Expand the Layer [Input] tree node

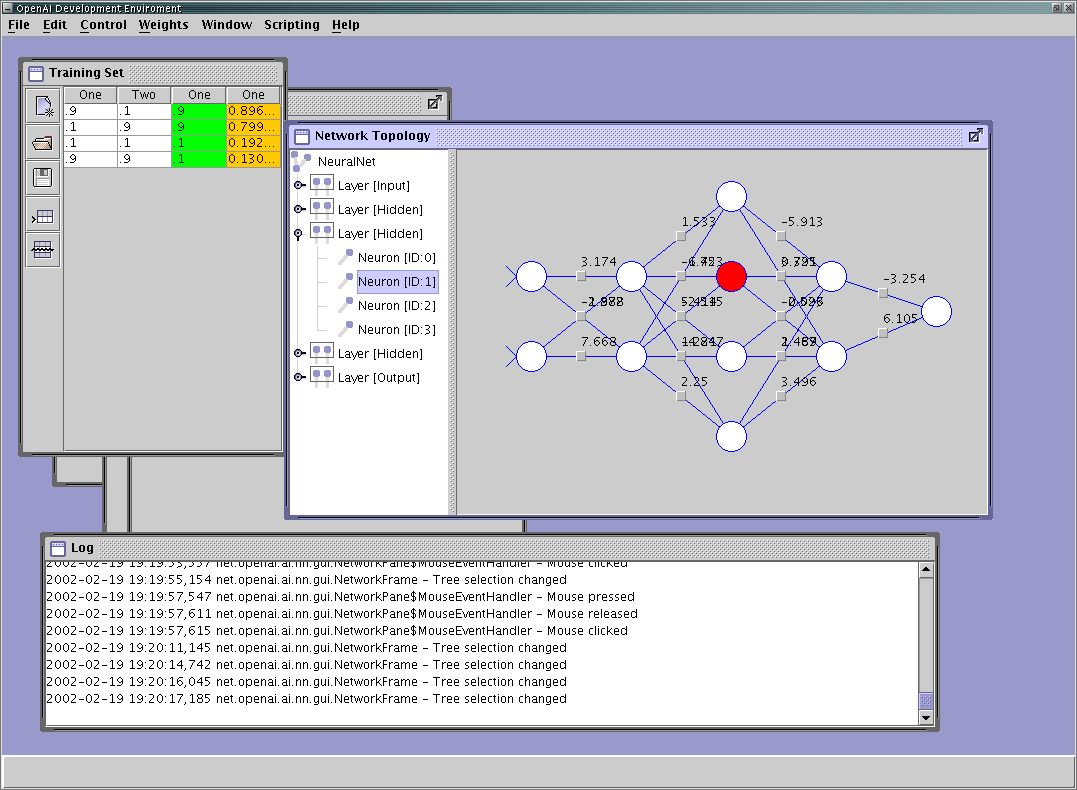coord(299,186)
